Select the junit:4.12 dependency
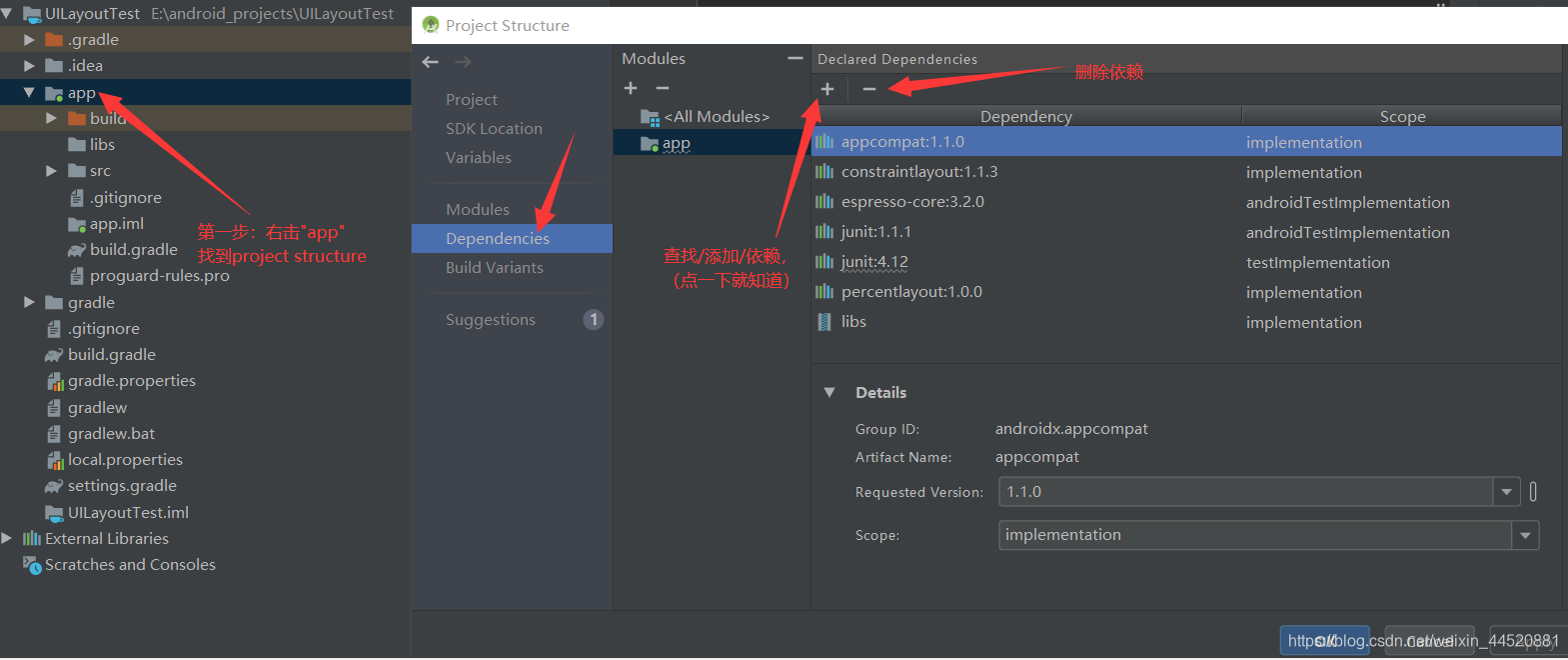 click(1186, 262)
